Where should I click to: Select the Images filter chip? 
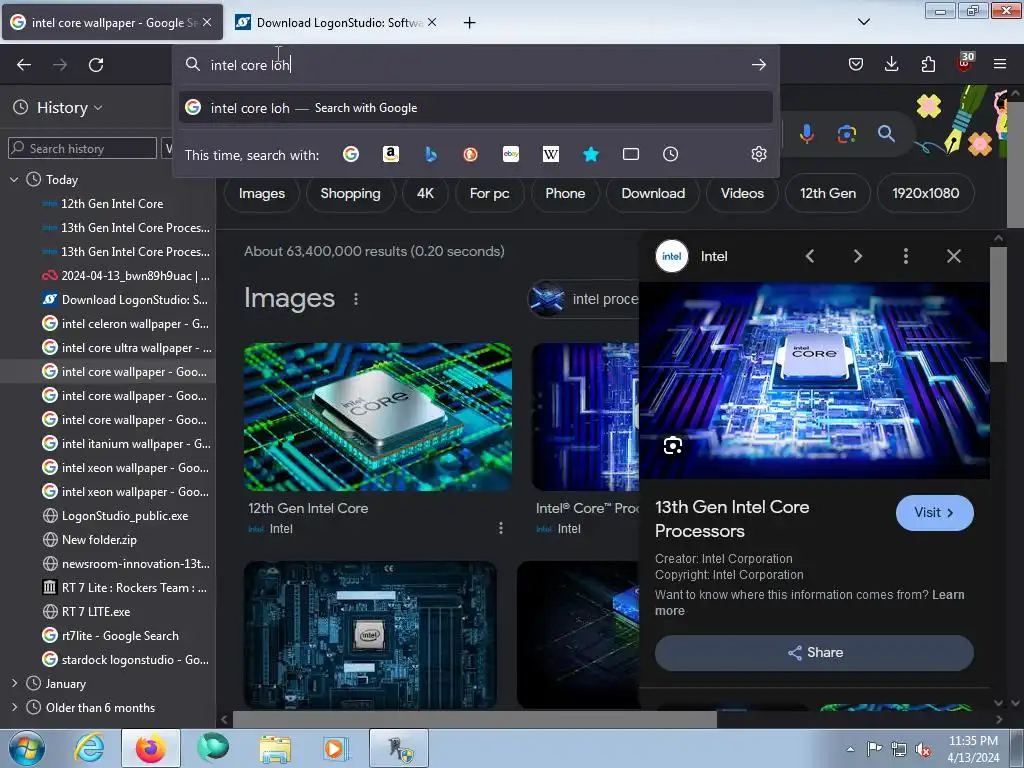tap(262, 193)
